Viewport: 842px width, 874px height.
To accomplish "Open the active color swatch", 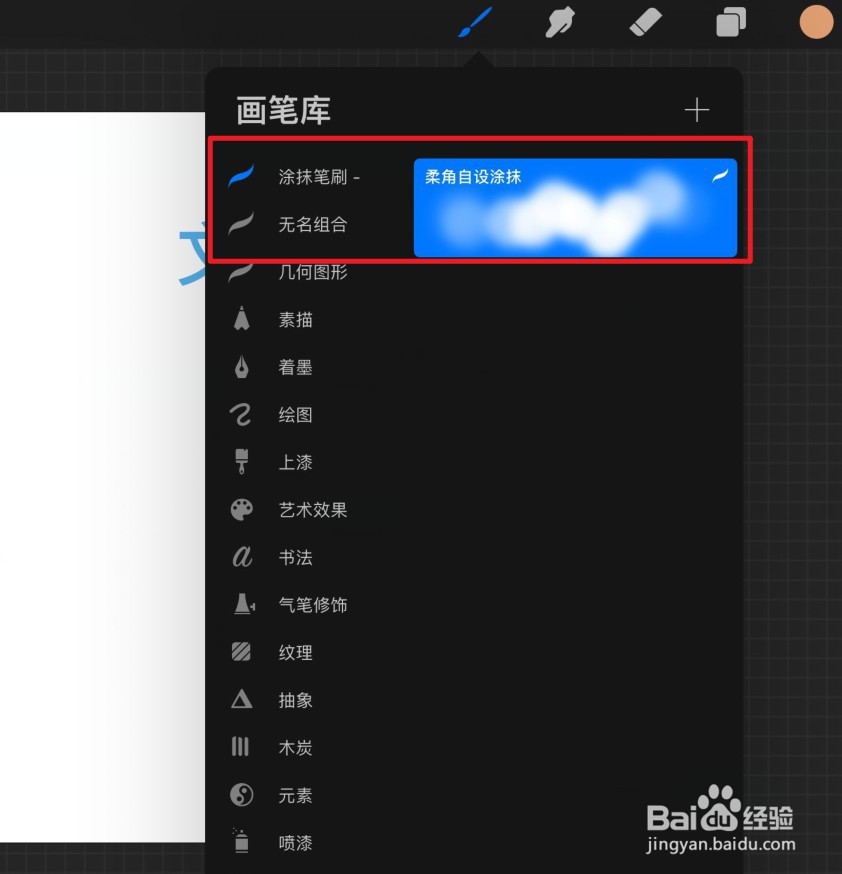I will click(817, 22).
